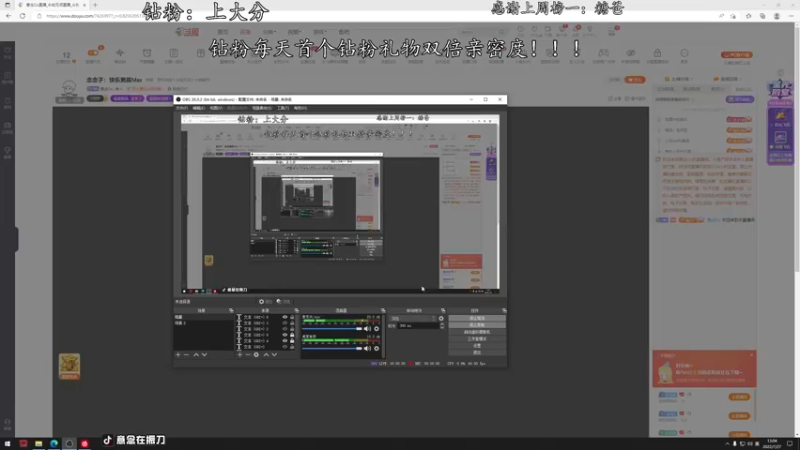The image size is (800, 450).
Task: Open settings gear of first mixer channel
Action: tap(377, 329)
